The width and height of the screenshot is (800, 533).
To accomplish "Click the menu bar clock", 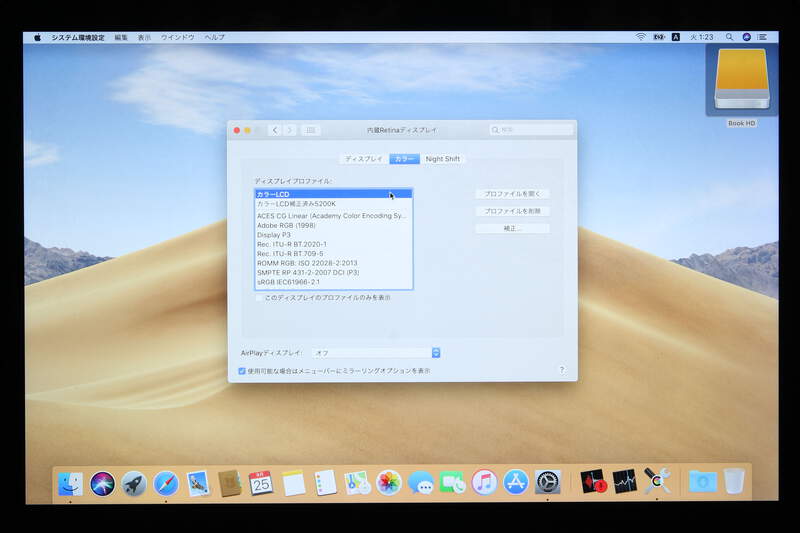I will (702, 37).
